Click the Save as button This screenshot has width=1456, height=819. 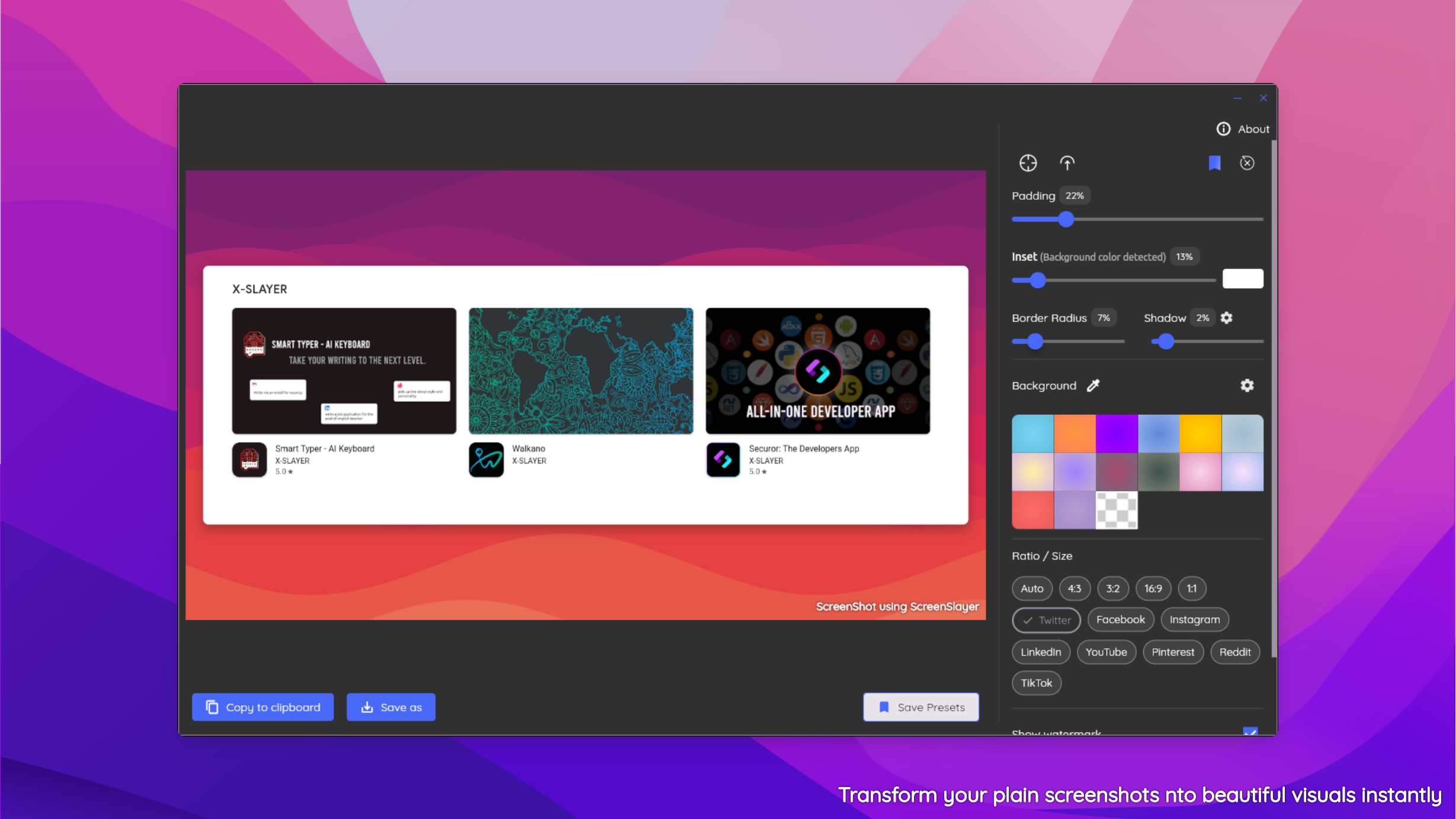391,707
